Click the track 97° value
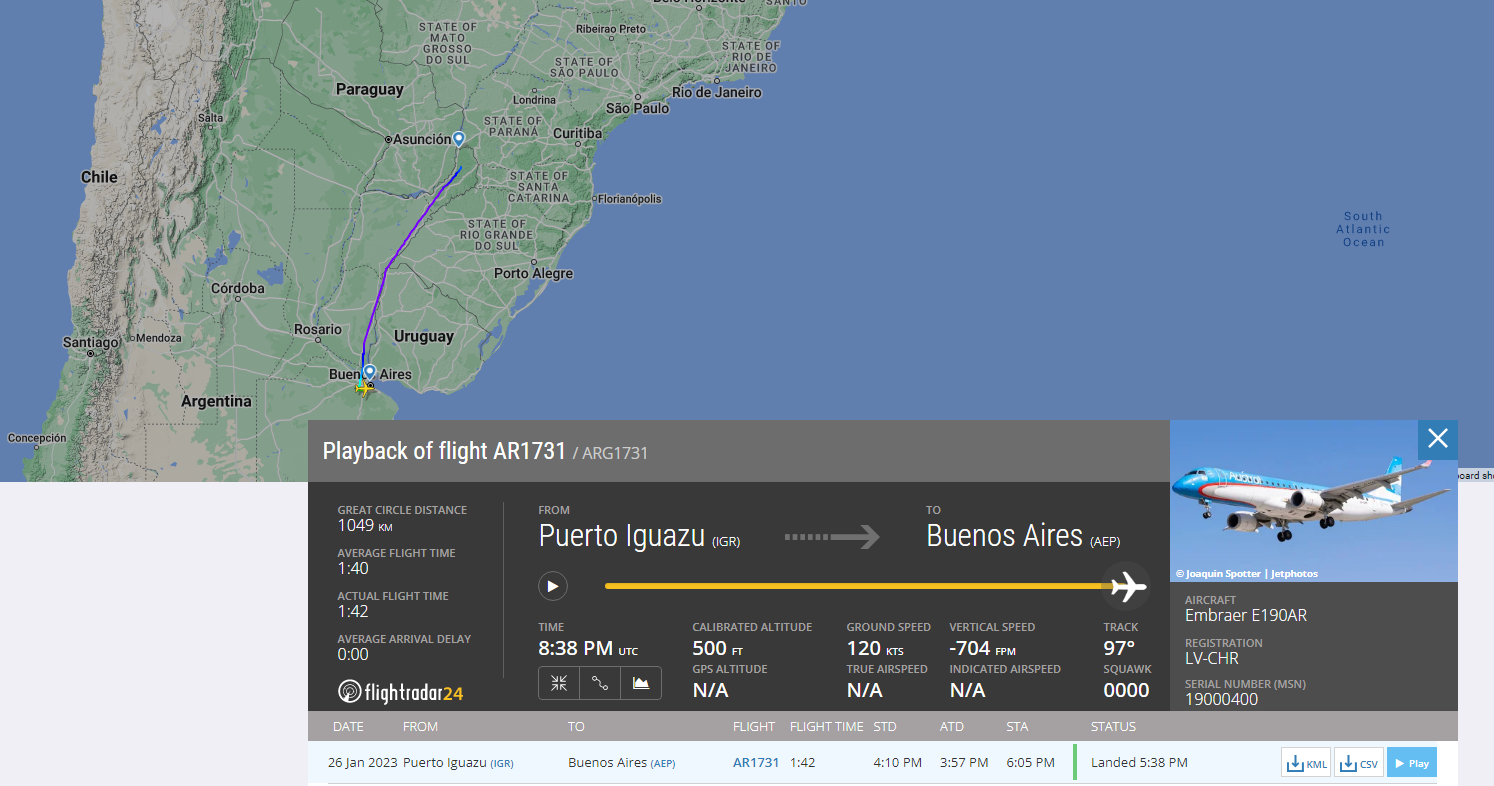Screen dimensions: 1494x786 coord(1119,648)
